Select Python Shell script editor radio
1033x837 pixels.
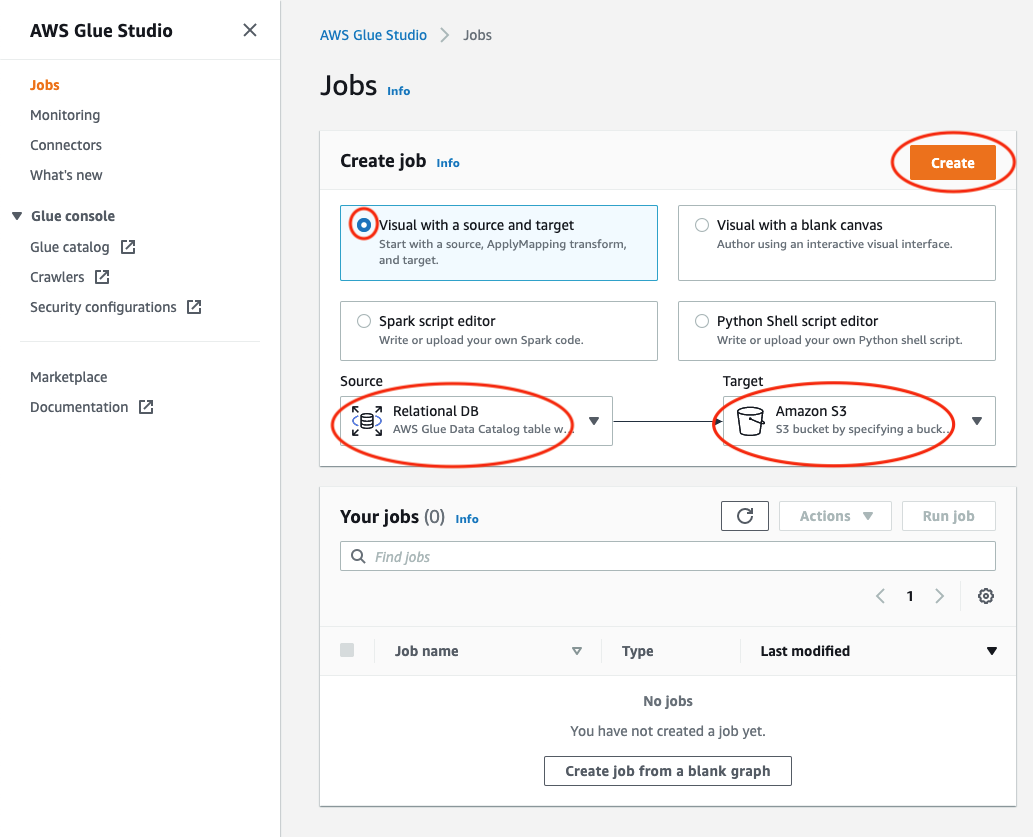point(702,321)
